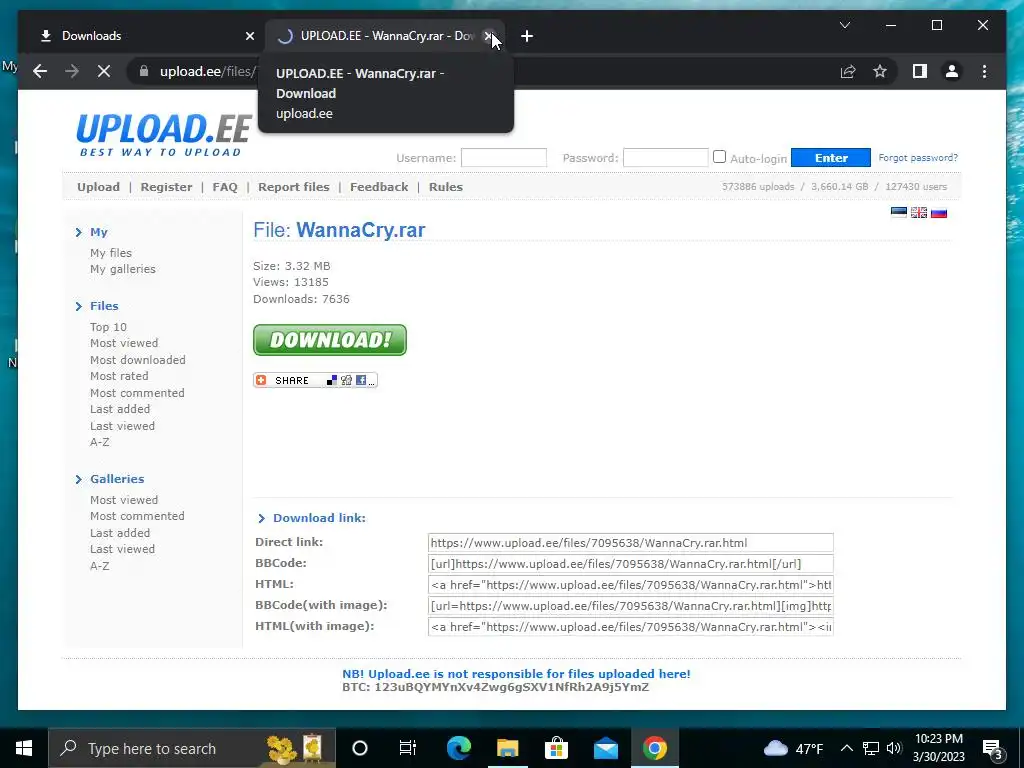
Task: Bookmark this page with the star icon
Action: pyautogui.click(x=880, y=71)
